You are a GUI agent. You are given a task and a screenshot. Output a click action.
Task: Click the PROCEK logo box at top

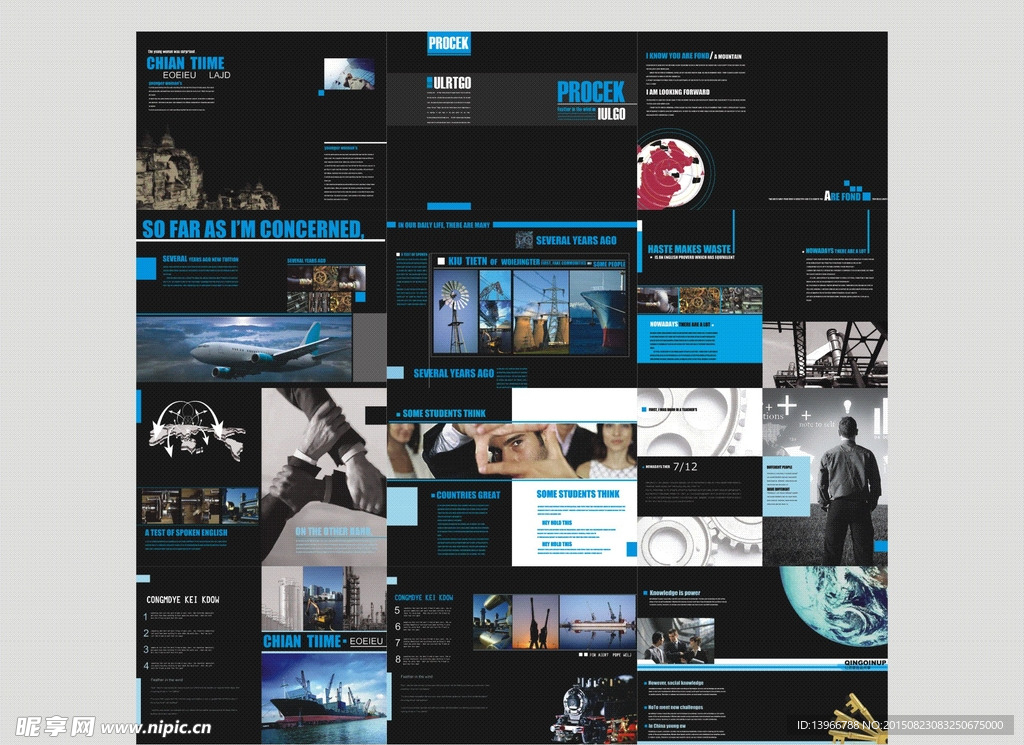pos(448,43)
